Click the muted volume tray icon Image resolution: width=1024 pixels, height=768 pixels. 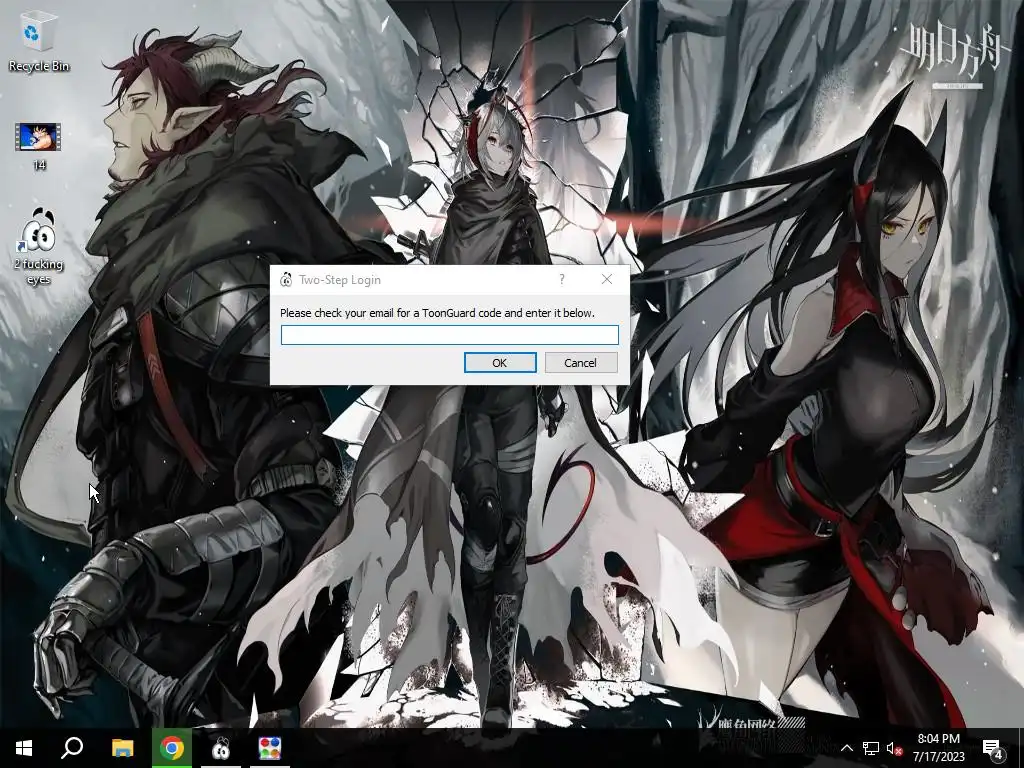(894, 748)
